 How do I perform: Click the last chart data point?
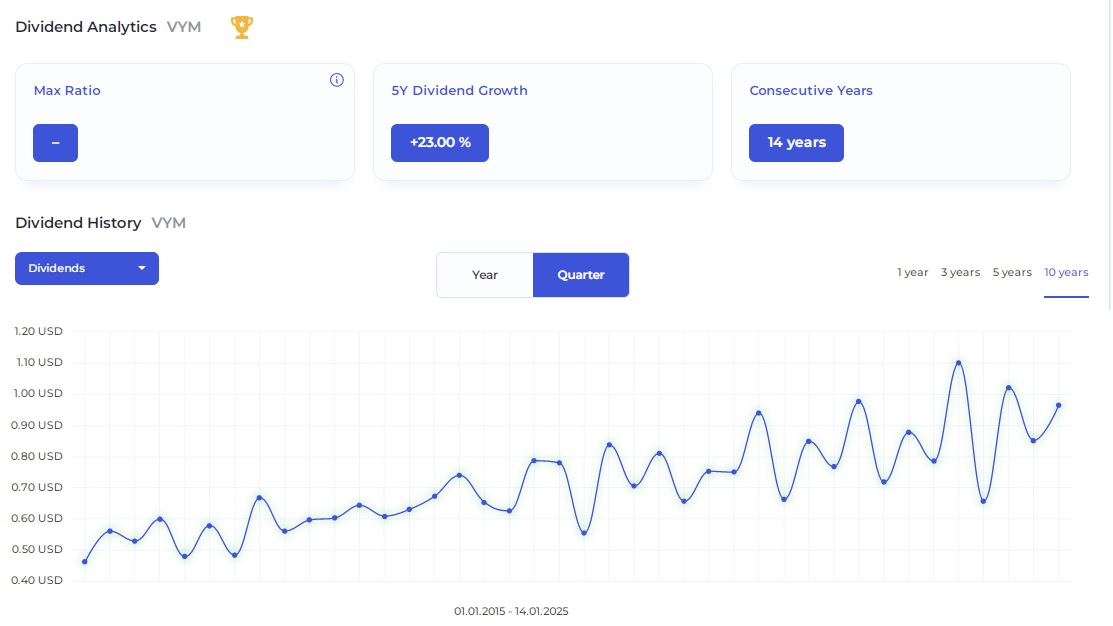click(x=1058, y=405)
